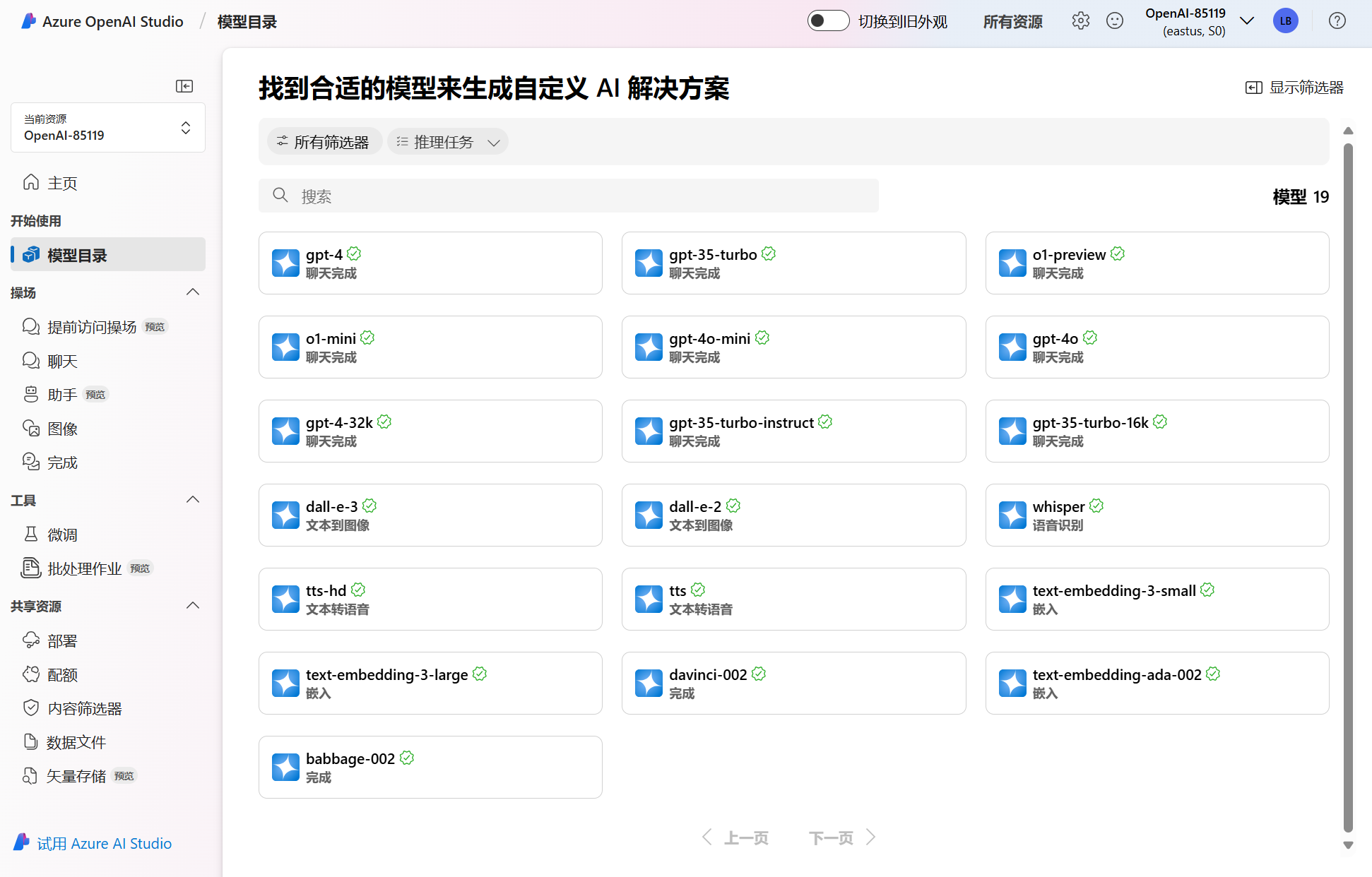Click the 微调 flask icon

31,535
